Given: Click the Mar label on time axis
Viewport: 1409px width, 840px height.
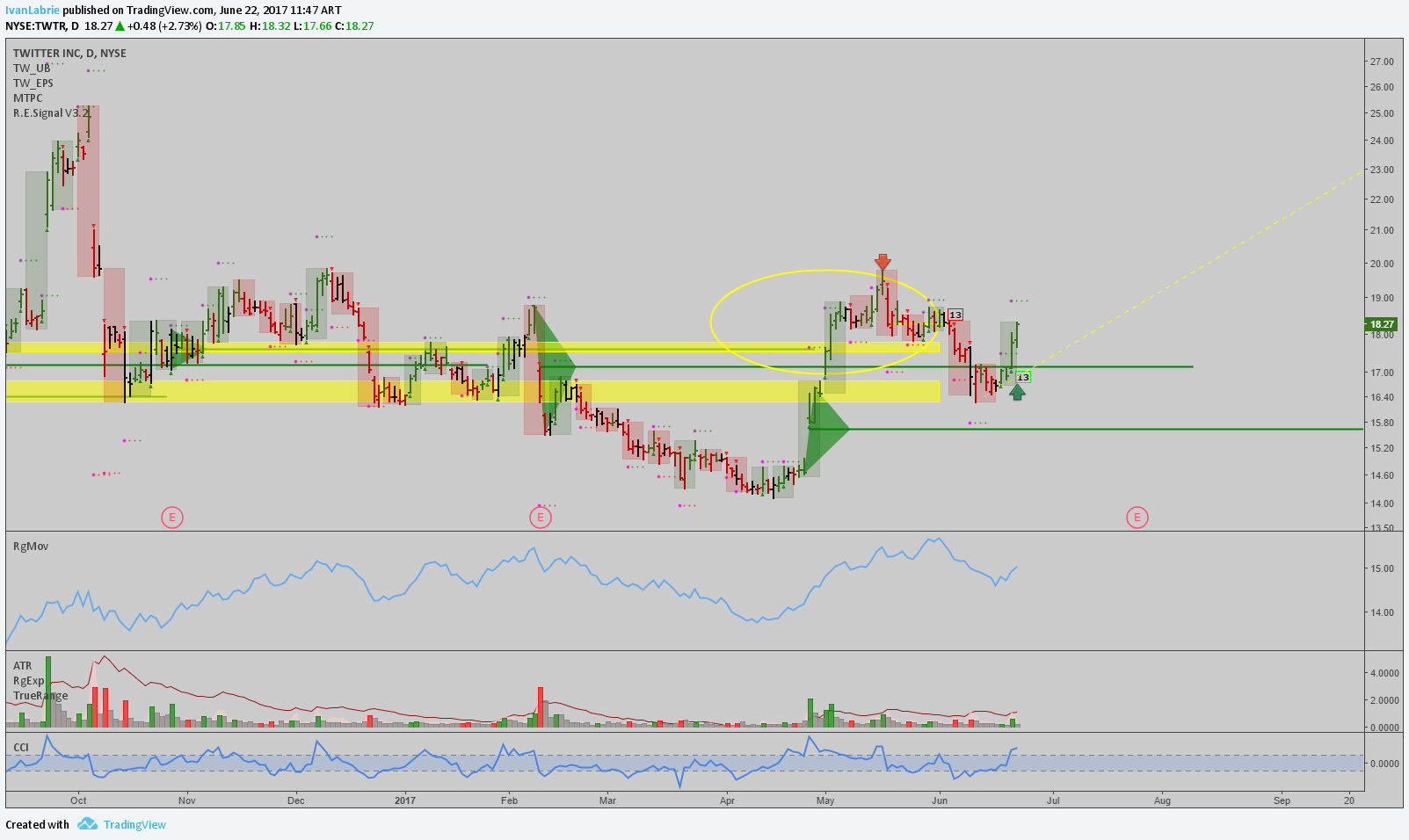Looking at the screenshot, I should (607, 800).
